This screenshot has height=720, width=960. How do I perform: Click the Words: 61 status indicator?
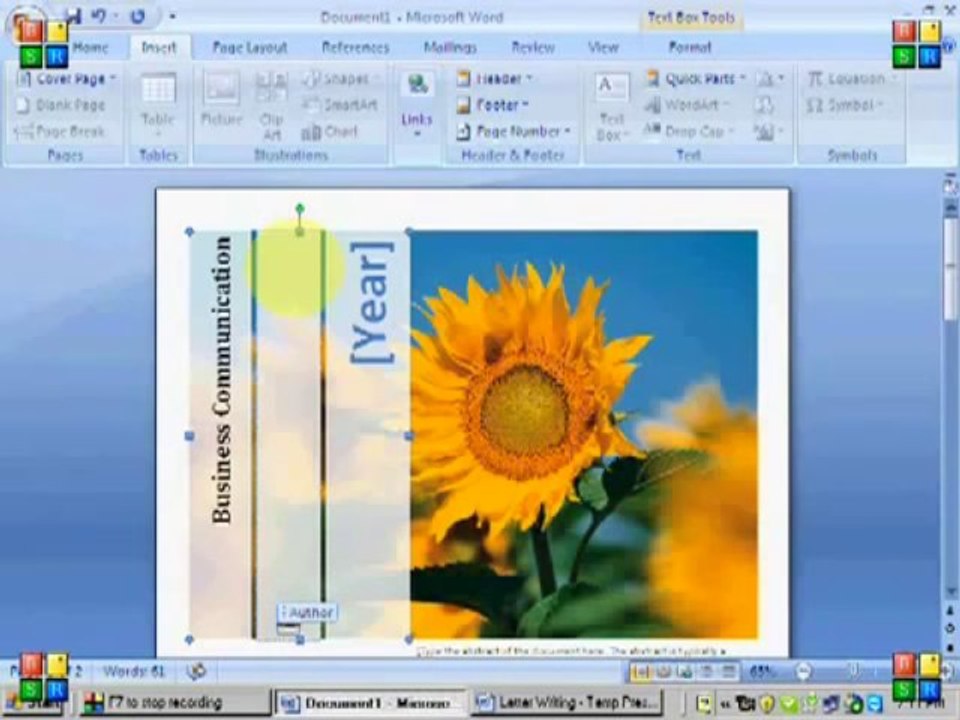pos(134,672)
